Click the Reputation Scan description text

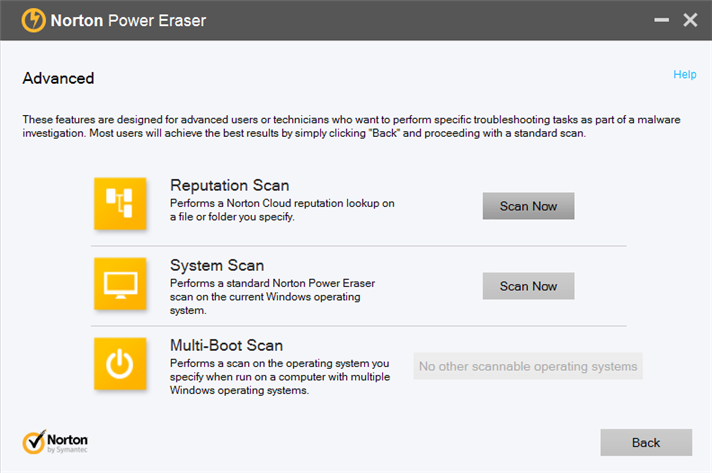pos(282,210)
